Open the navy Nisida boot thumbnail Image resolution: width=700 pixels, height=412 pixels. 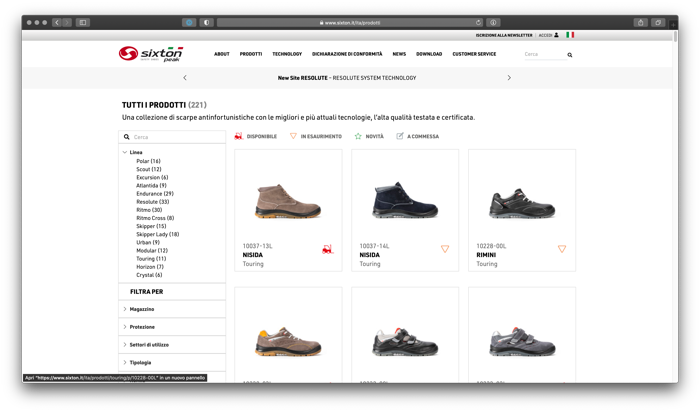[405, 200]
